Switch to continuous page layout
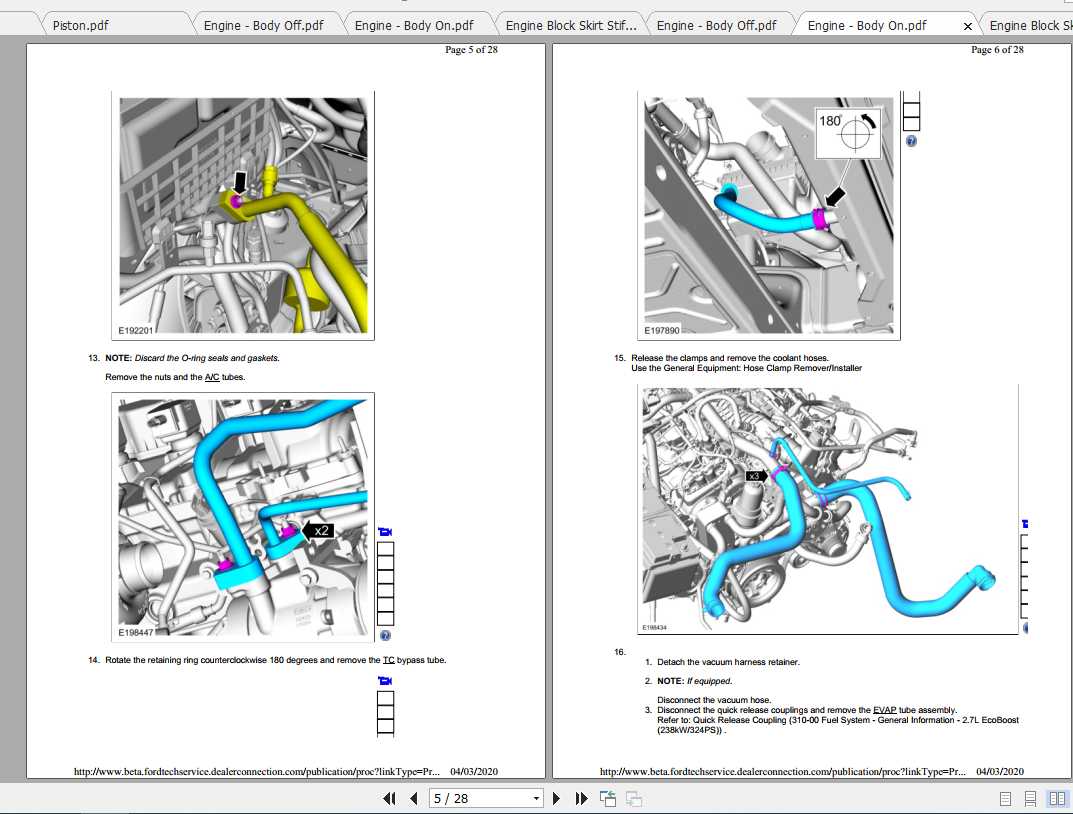This screenshot has width=1073, height=814. [1030, 798]
